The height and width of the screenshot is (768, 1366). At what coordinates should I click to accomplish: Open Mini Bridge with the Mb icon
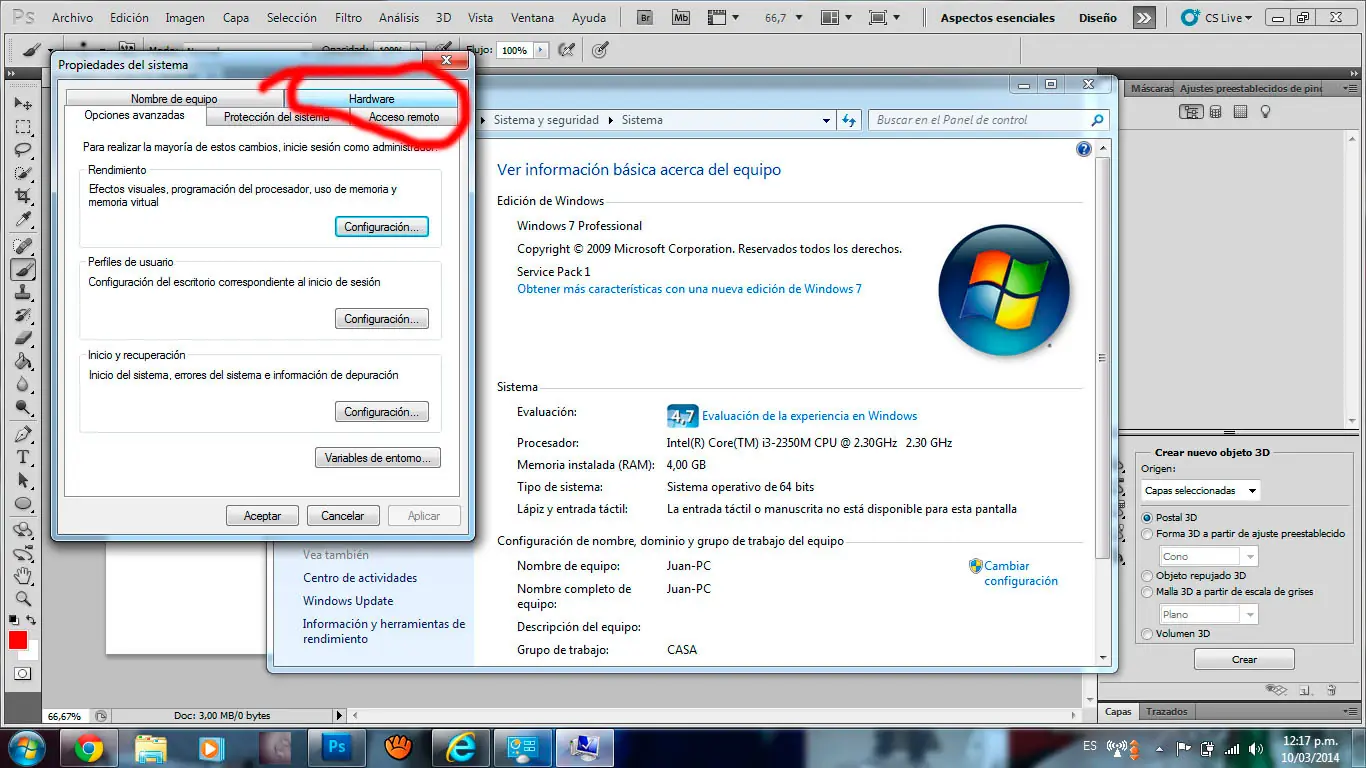tap(681, 18)
